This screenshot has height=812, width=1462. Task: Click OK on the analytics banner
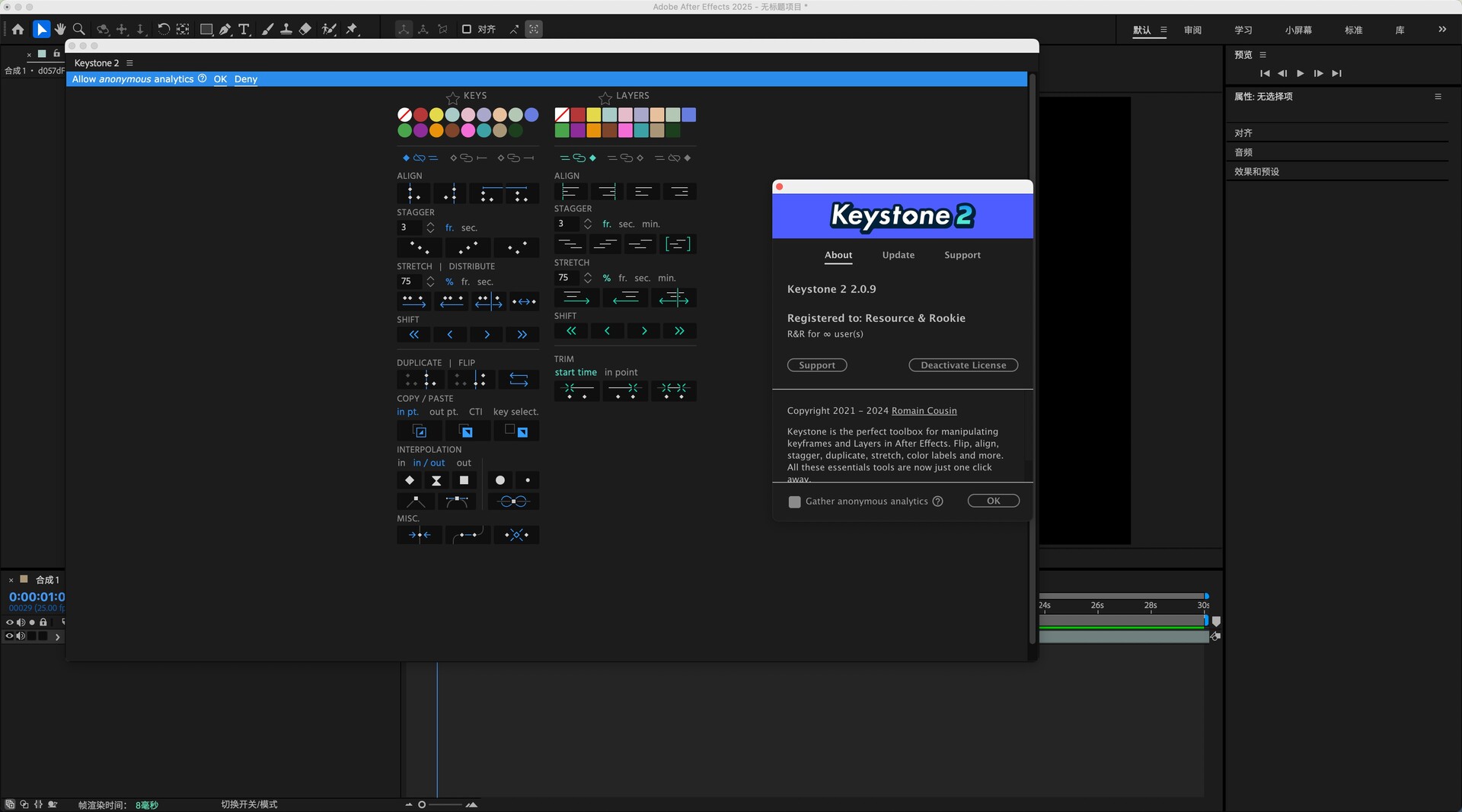(220, 79)
